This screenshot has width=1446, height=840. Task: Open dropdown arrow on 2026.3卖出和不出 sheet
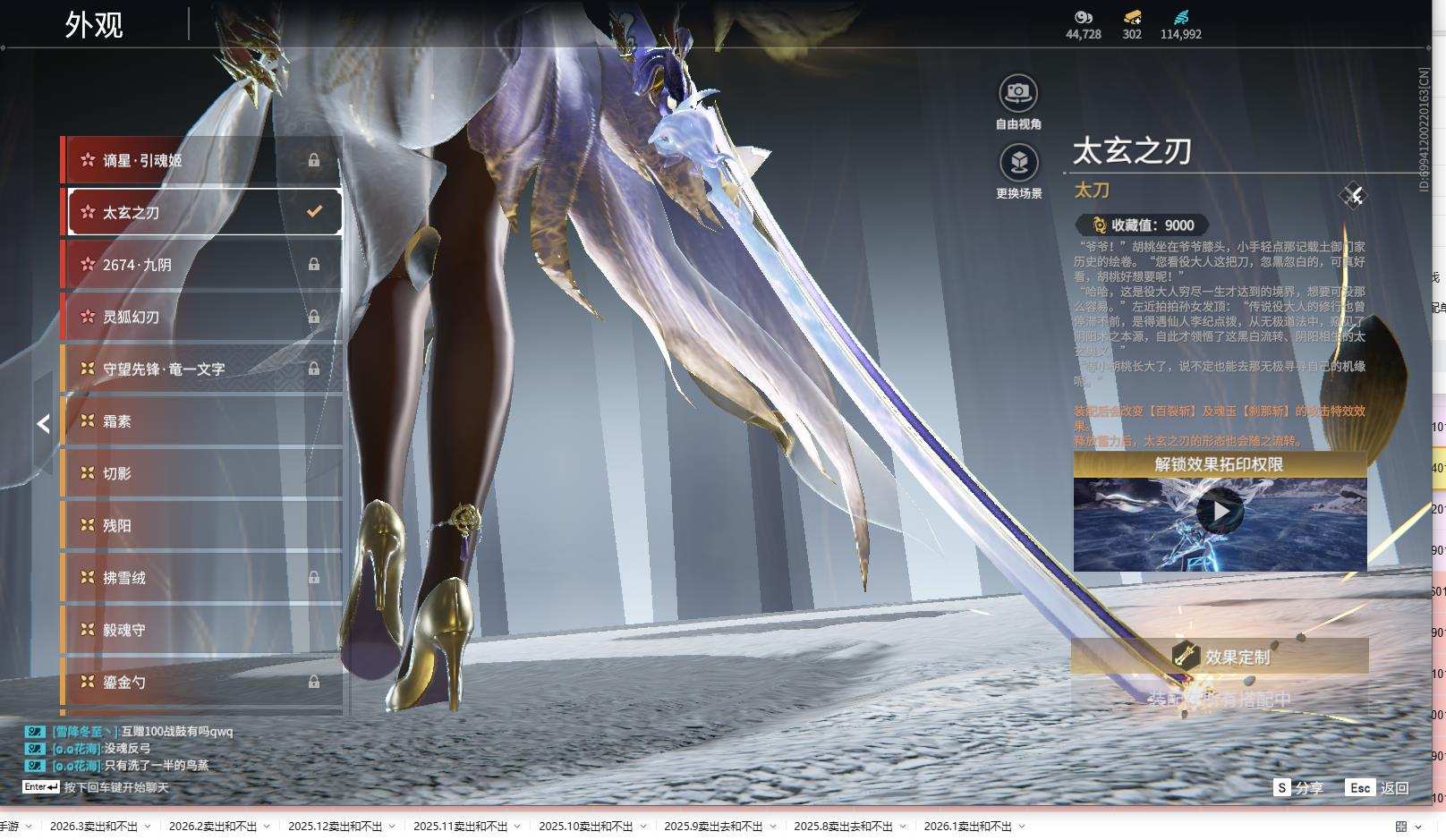pos(148,827)
